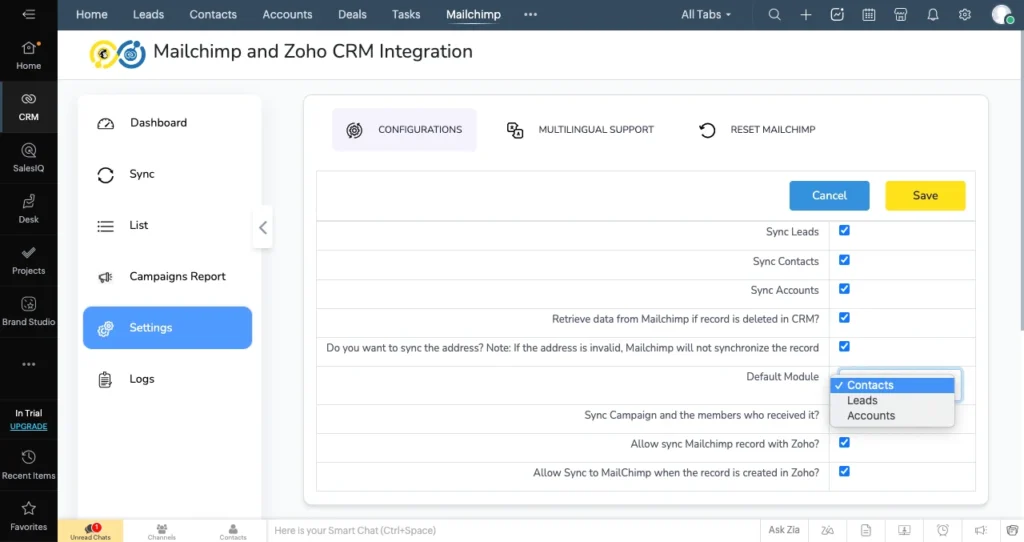Select Contacts in Default Module dropdown
Image resolution: width=1024 pixels, height=542 pixels.
tap(892, 385)
